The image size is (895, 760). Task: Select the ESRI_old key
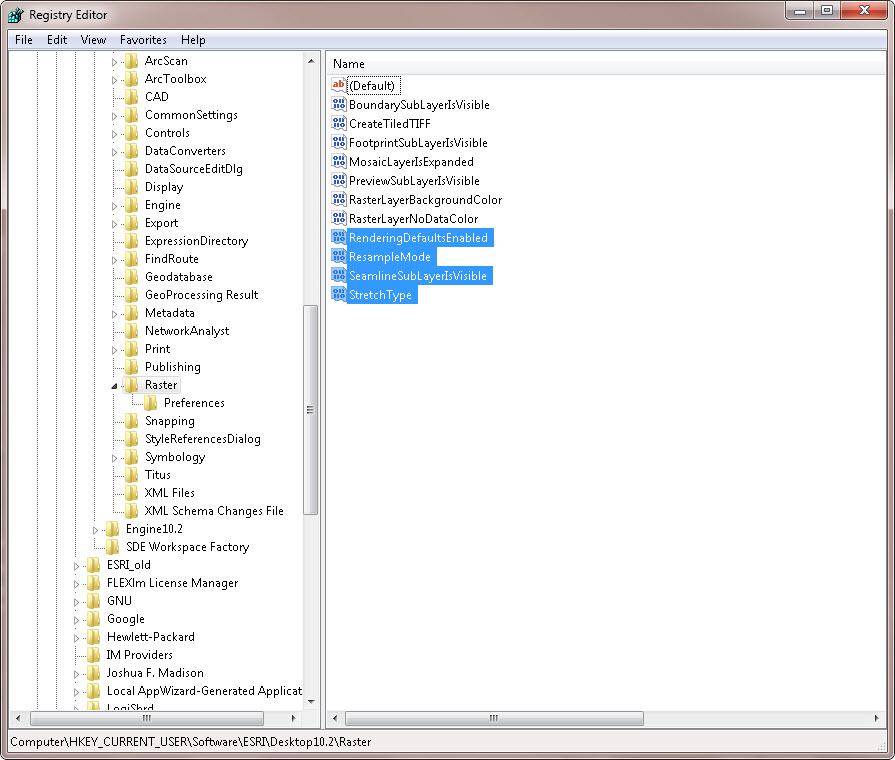click(128, 565)
